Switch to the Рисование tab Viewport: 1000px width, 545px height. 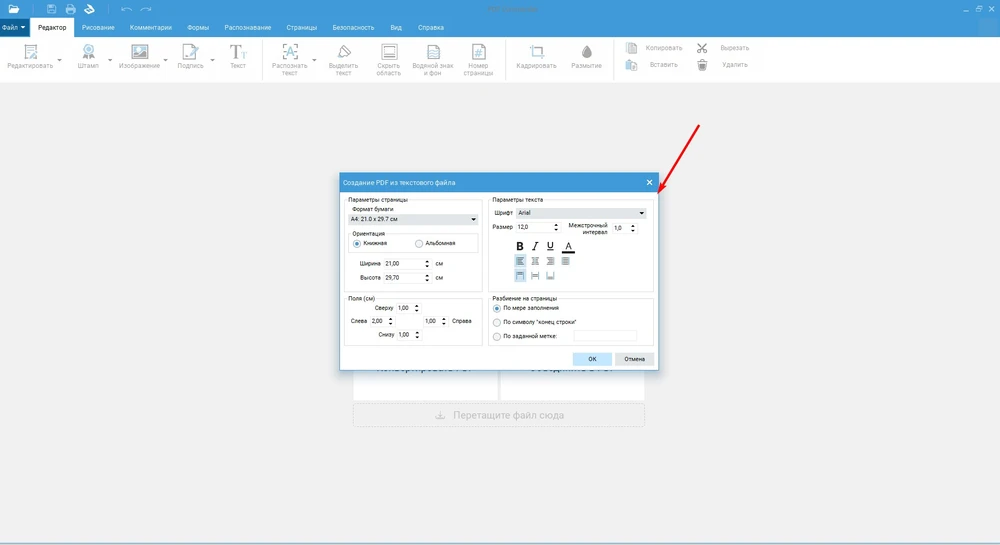pos(98,27)
